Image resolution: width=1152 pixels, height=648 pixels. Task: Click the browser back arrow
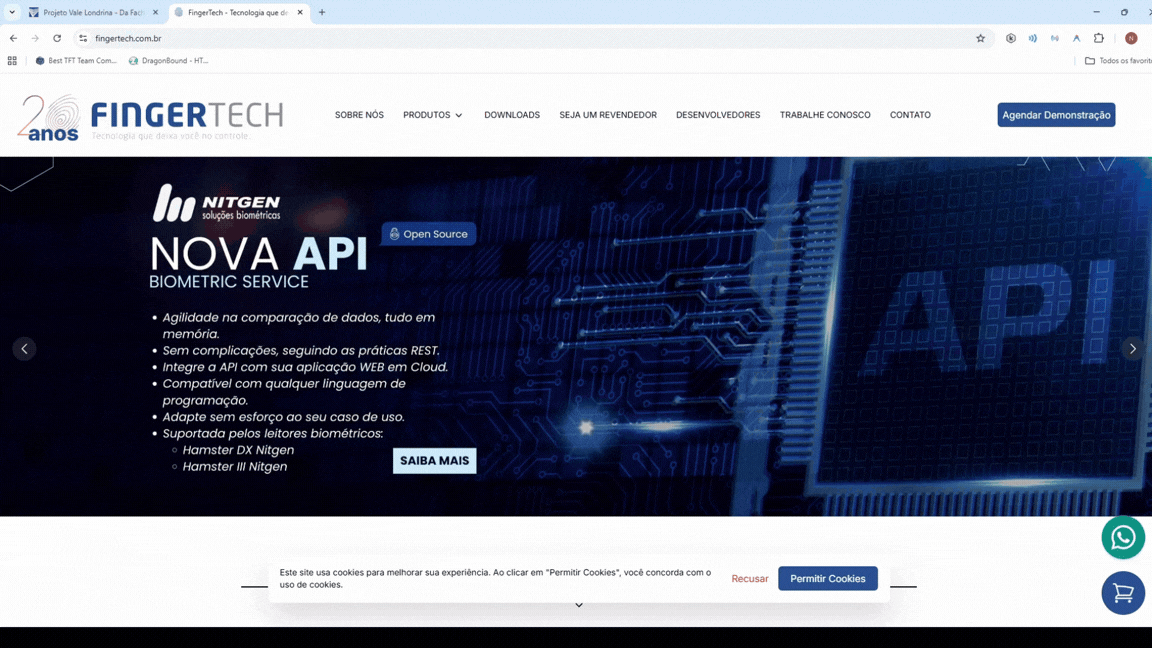13,38
